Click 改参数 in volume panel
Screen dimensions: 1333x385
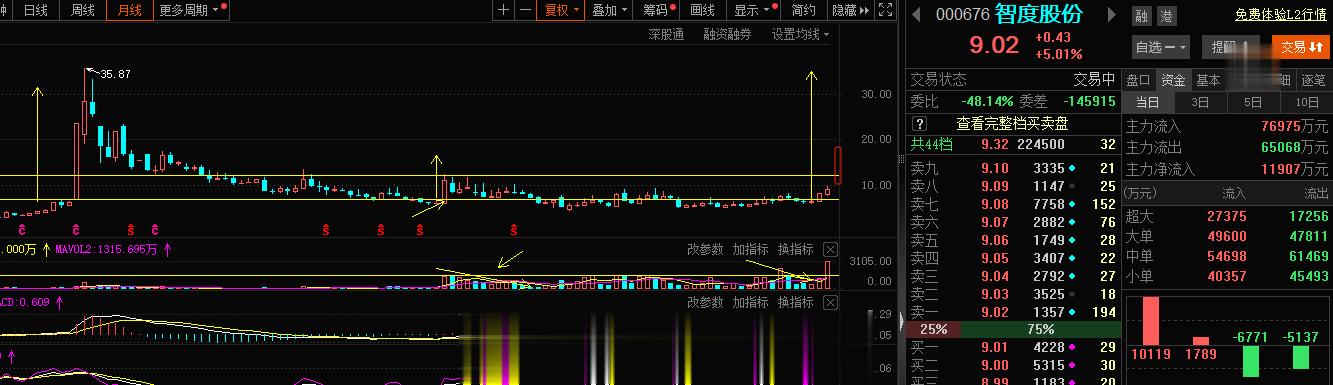(x=706, y=249)
